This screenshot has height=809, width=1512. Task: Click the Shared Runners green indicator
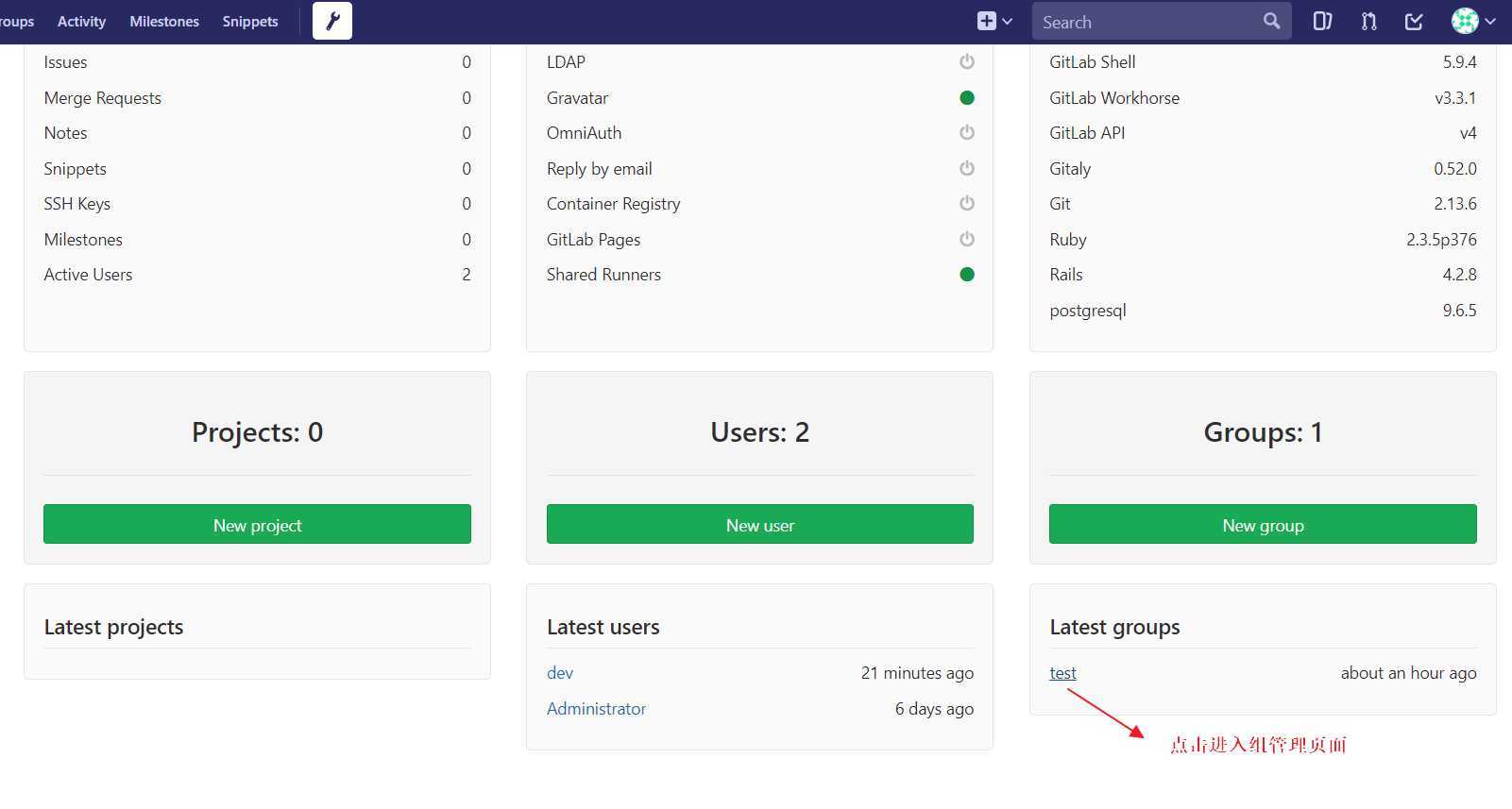click(966, 274)
